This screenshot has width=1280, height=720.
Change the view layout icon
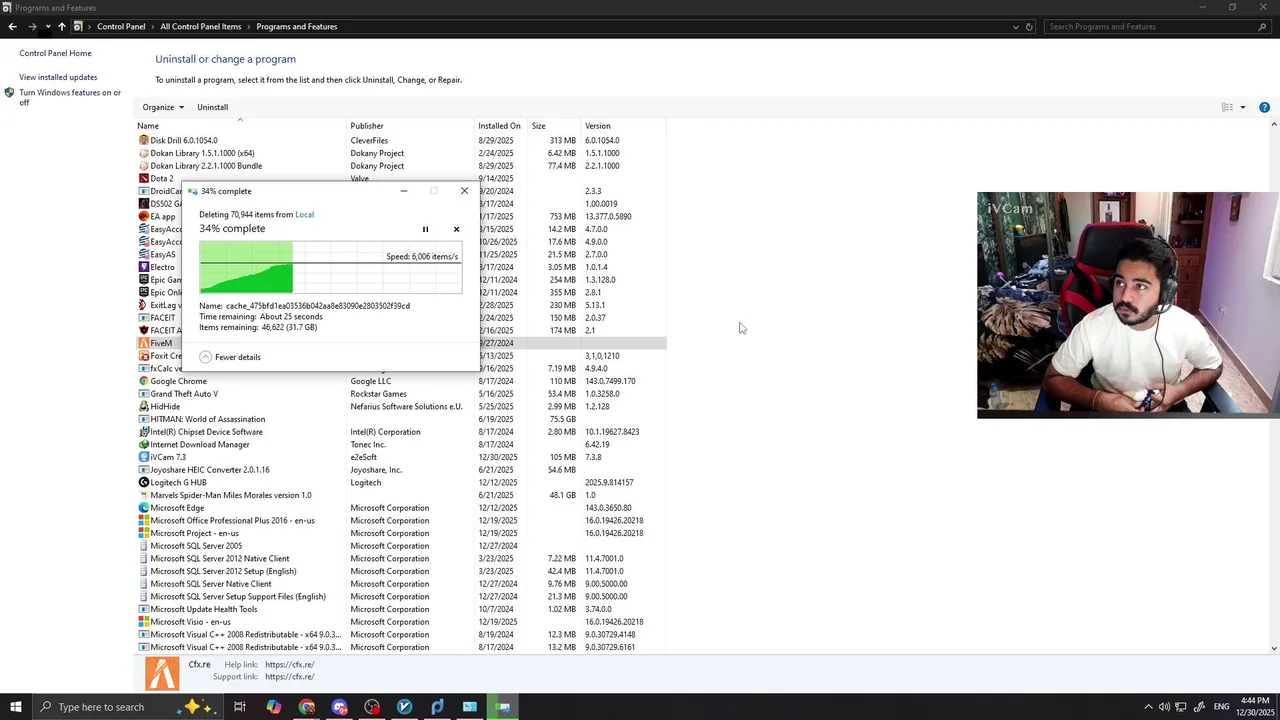pyautogui.click(x=1227, y=107)
